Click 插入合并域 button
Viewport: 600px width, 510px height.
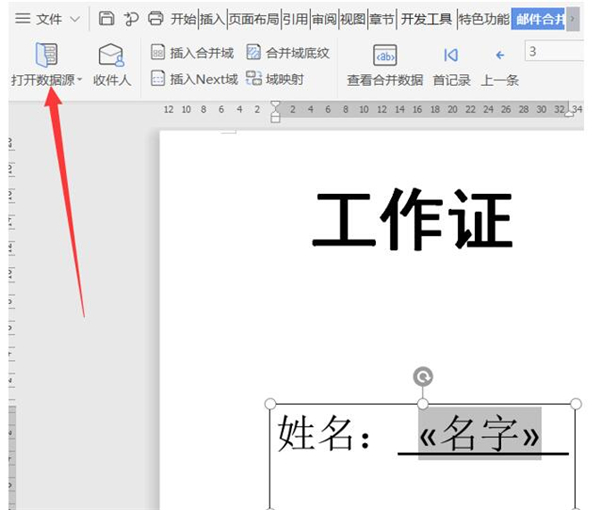click(193, 53)
